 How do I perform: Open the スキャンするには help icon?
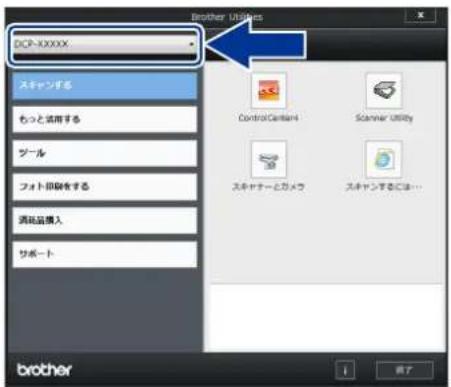(x=384, y=159)
